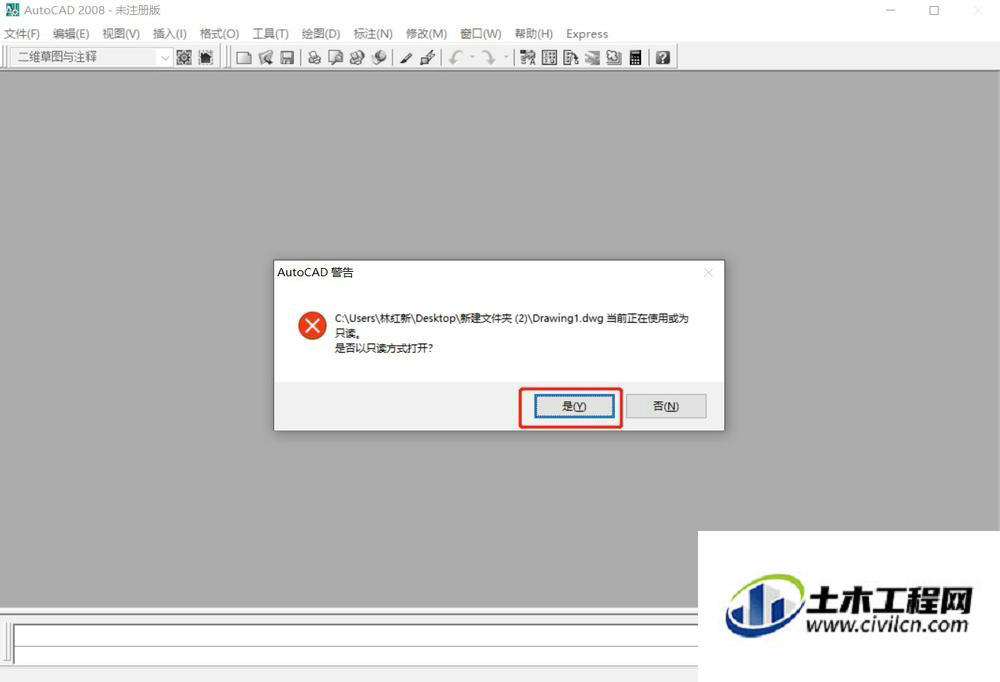
Task: Click the red error icon in the warning dialog
Action: [x=312, y=326]
